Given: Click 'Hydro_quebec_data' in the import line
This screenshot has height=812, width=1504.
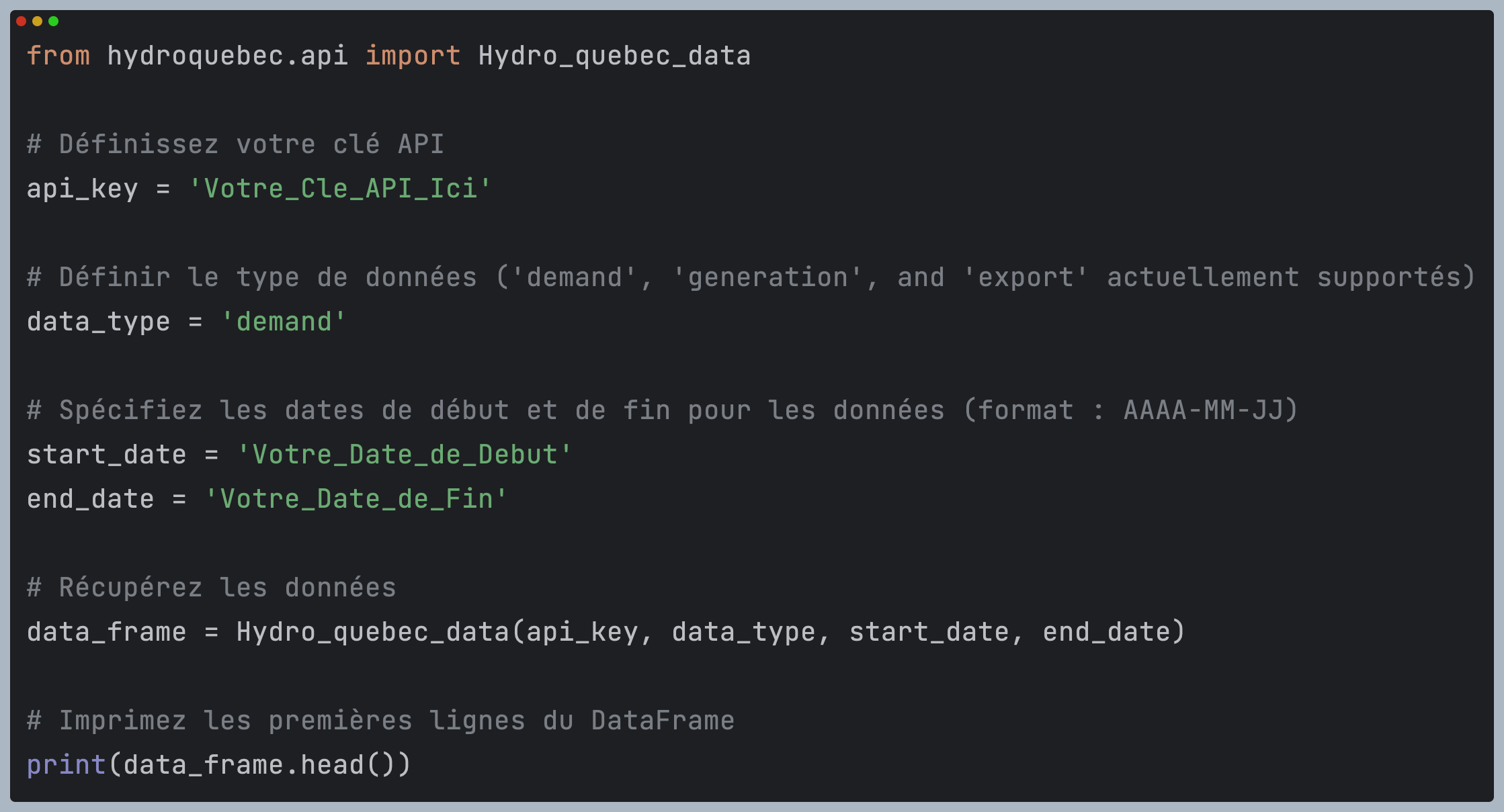Looking at the screenshot, I should (x=614, y=56).
